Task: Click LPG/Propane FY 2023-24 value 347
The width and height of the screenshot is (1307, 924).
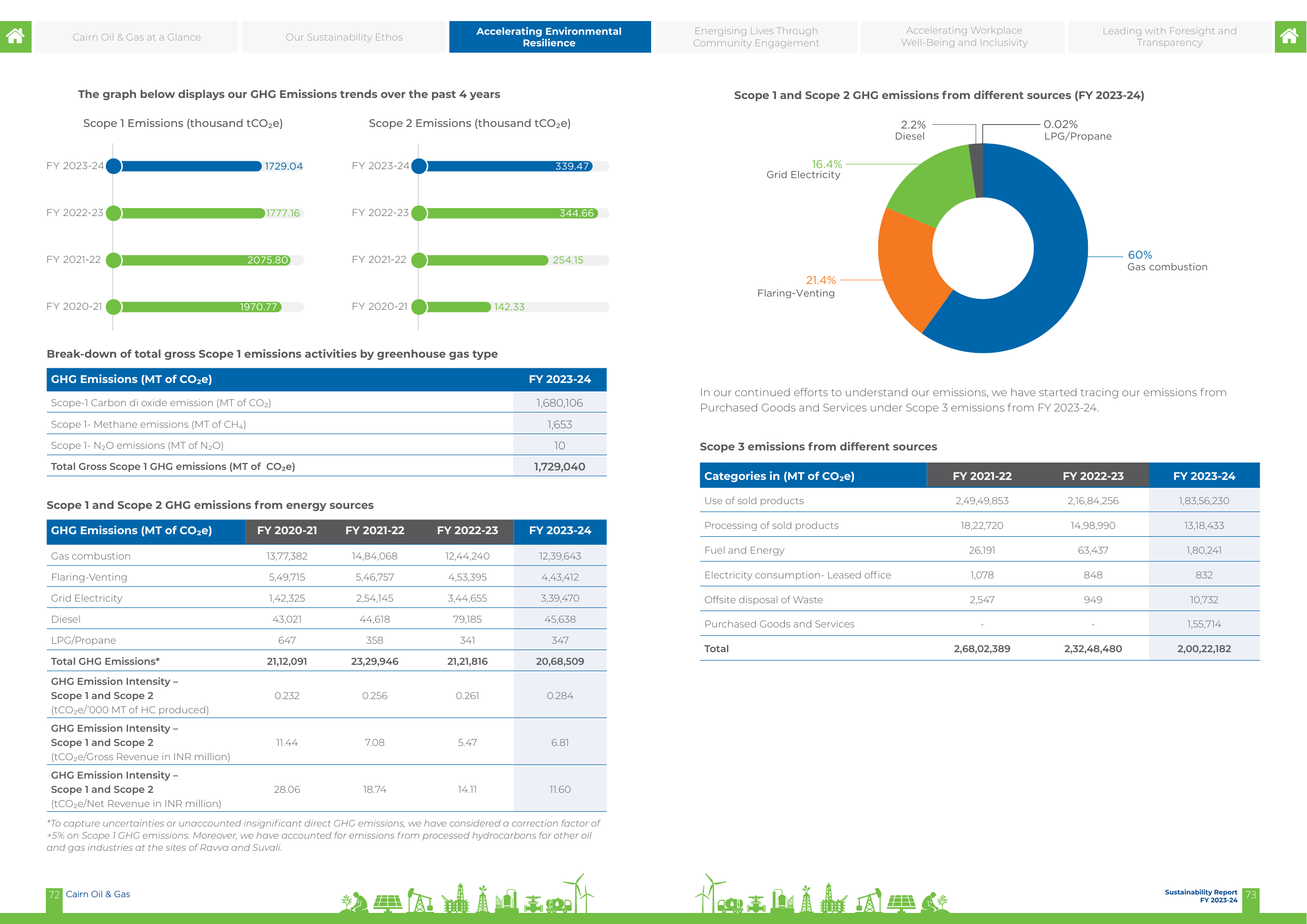Action: coord(560,641)
